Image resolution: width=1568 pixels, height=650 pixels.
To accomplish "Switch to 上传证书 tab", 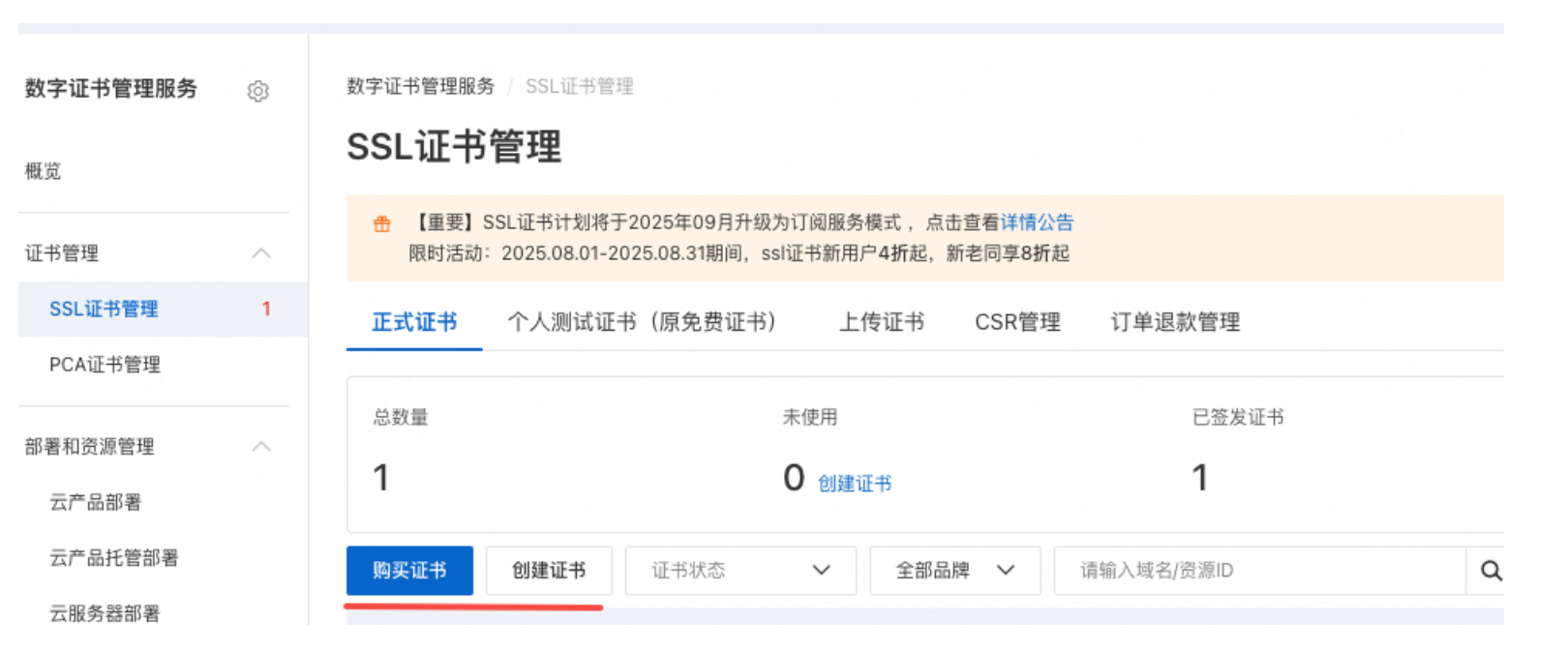I will coord(881,322).
